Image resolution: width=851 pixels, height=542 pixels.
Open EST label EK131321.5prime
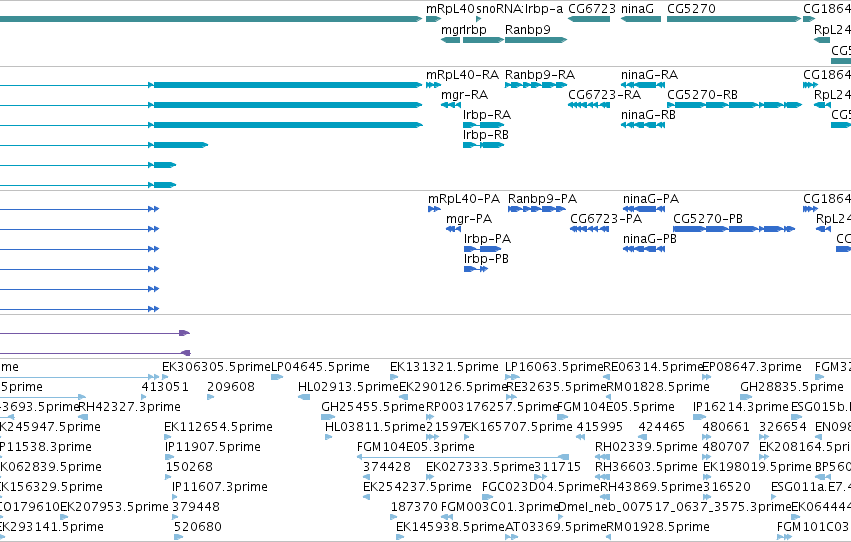click(444, 367)
